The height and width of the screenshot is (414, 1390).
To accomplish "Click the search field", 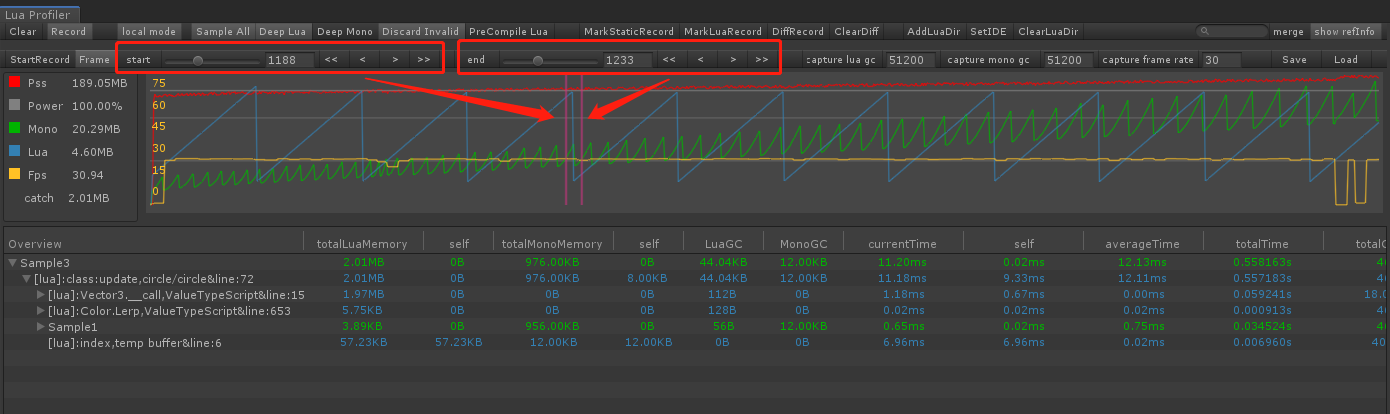I will [x=1232, y=32].
